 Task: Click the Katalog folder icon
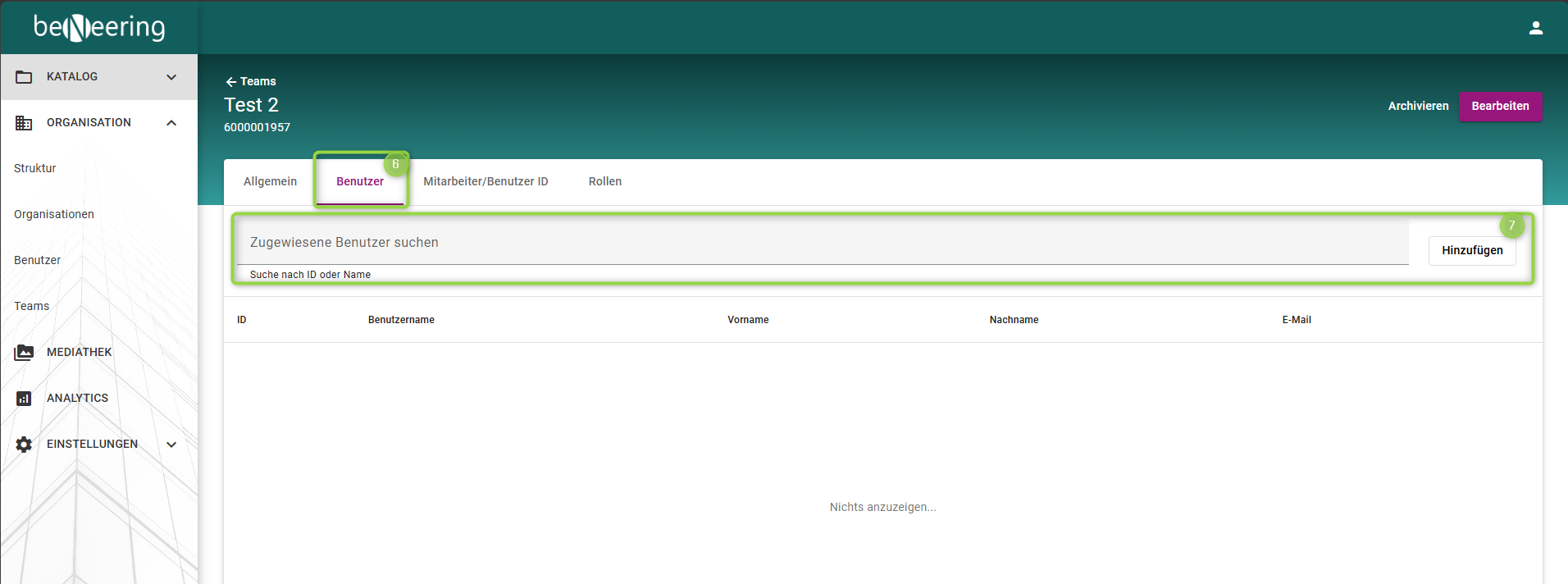pos(24,77)
